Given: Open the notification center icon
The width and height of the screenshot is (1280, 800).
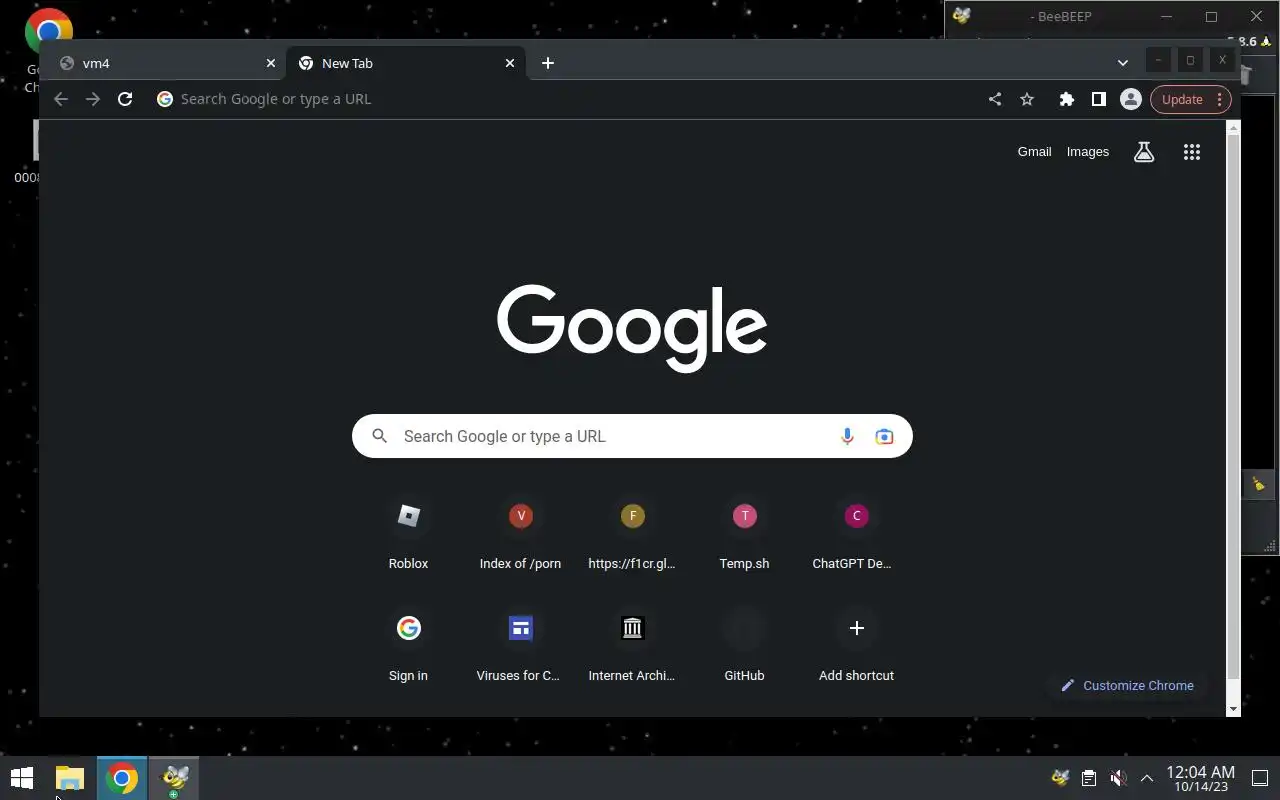Looking at the screenshot, I should (x=1260, y=778).
